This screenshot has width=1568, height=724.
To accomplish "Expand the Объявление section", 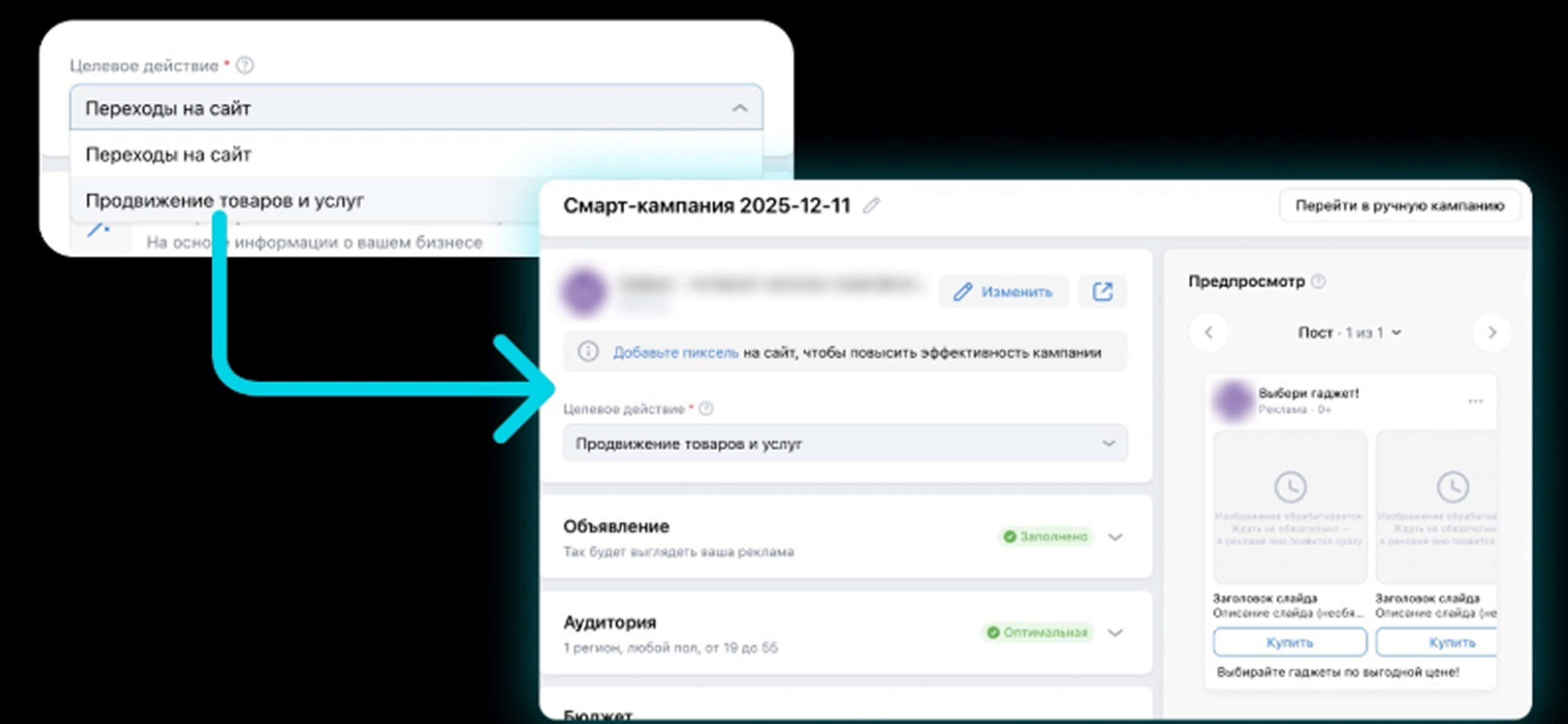I will click(x=1115, y=536).
